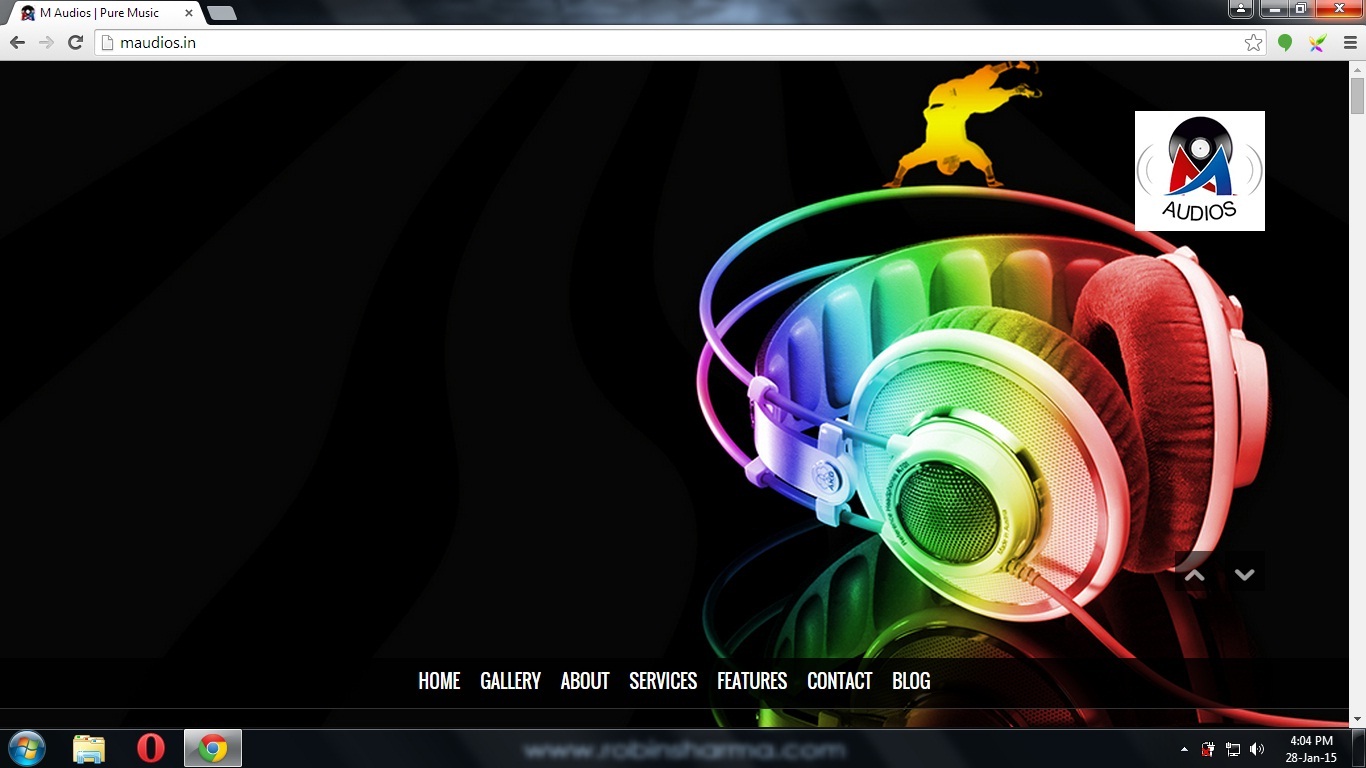
Task: Click the Chrome user profile button
Action: pos(1241,9)
